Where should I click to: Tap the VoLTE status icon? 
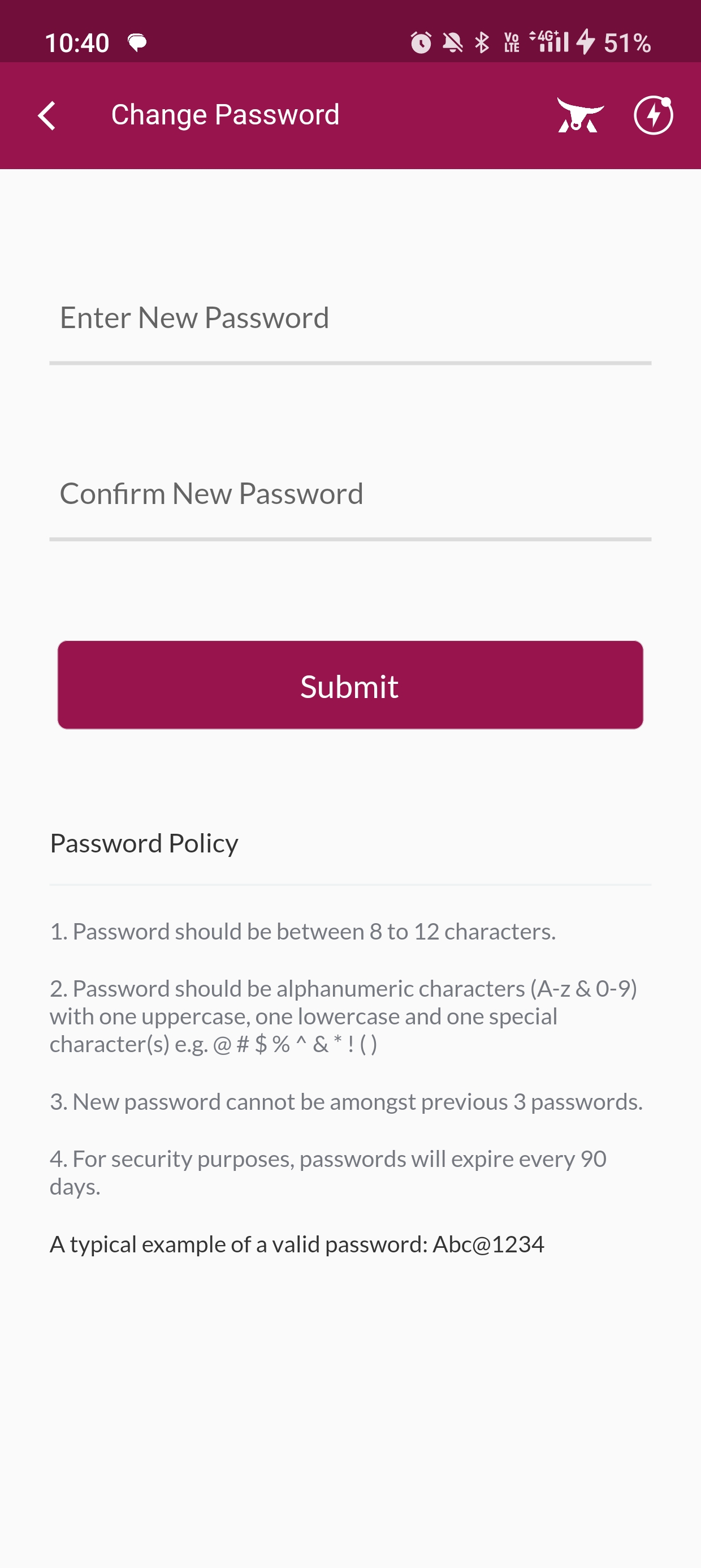click(512, 42)
